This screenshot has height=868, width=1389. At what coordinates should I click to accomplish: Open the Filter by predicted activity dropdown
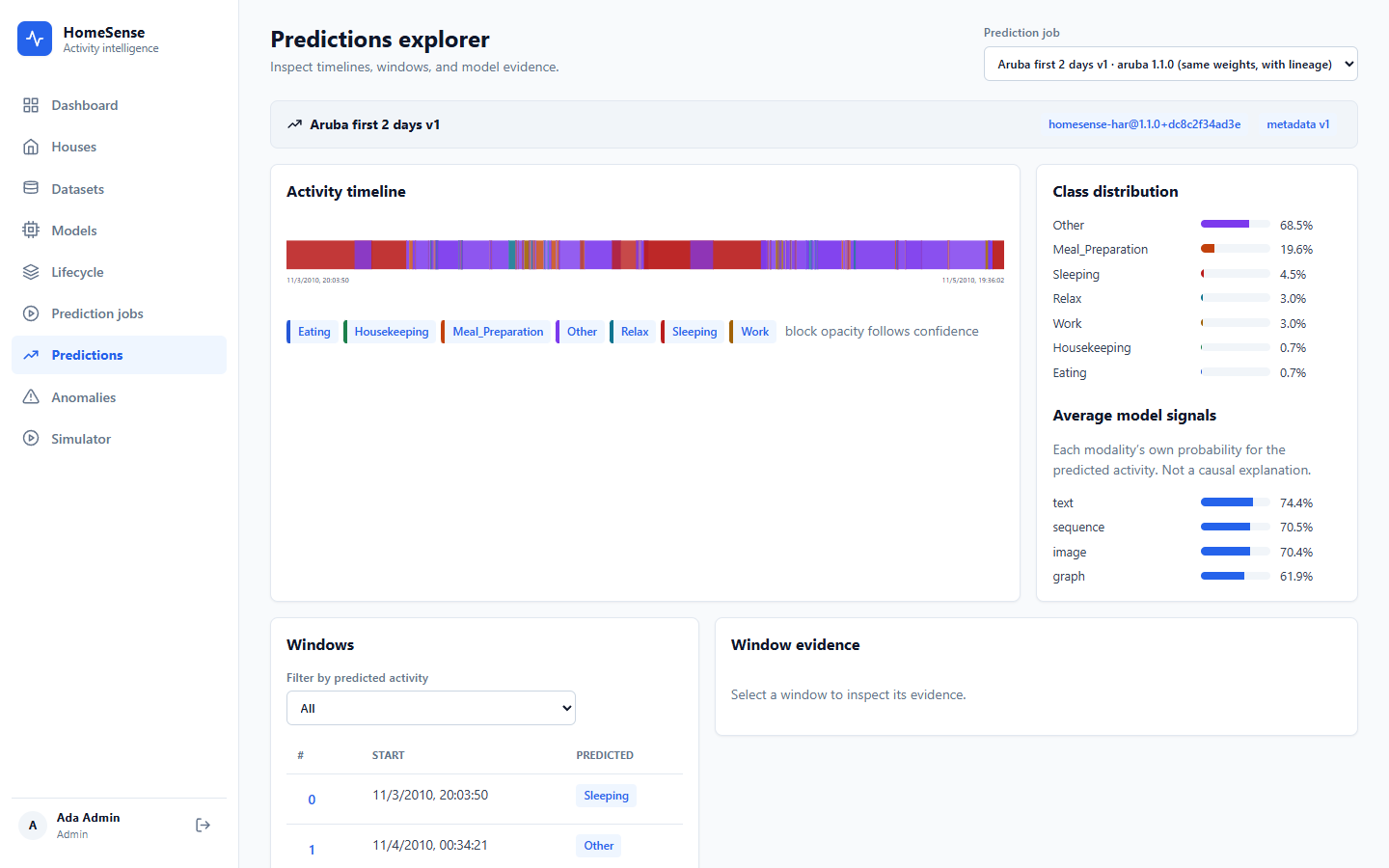coord(431,708)
